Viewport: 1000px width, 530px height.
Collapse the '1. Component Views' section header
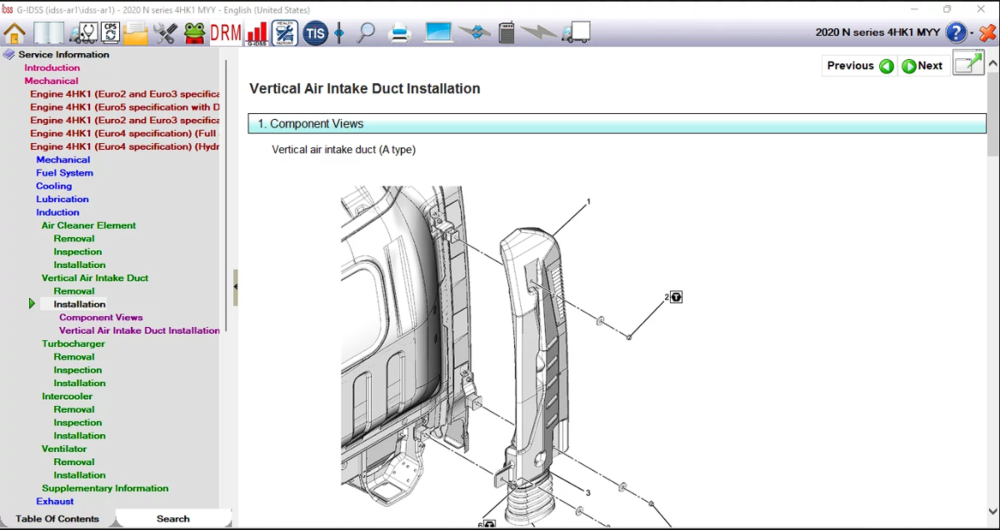coord(616,124)
